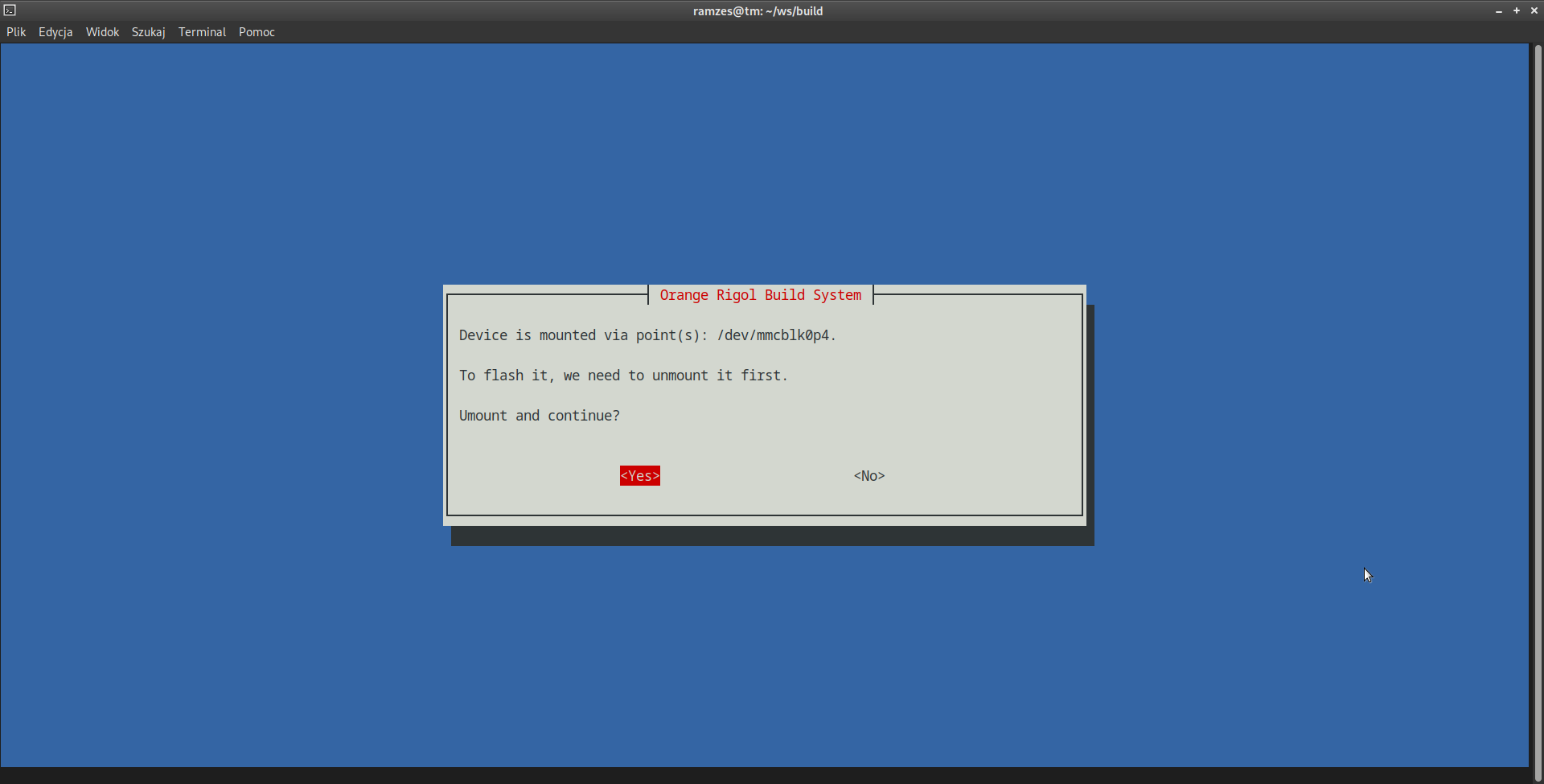
Task: Click the Orange Rigol Build System title
Action: pyautogui.click(x=761, y=295)
